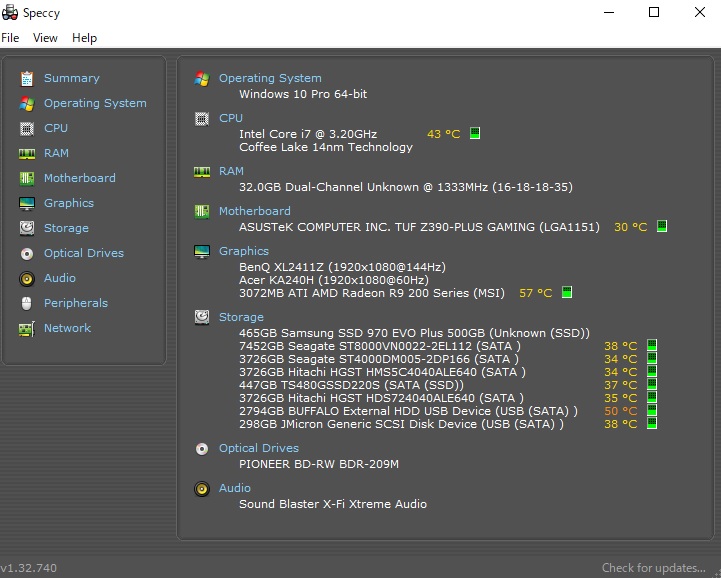This screenshot has width=721, height=578.
Task: Click the Motherboard icon in main panel
Action: click(x=202, y=212)
